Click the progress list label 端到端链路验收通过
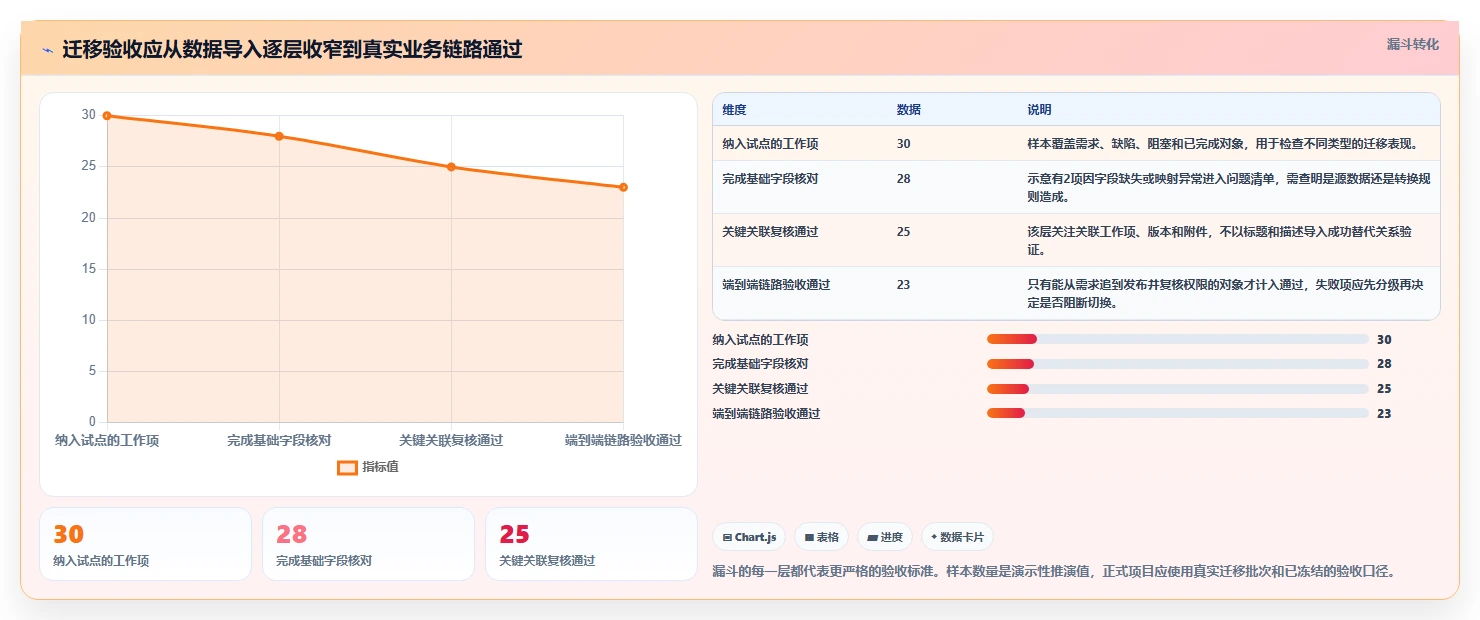This screenshot has height=620, width=1480. tap(766, 414)
